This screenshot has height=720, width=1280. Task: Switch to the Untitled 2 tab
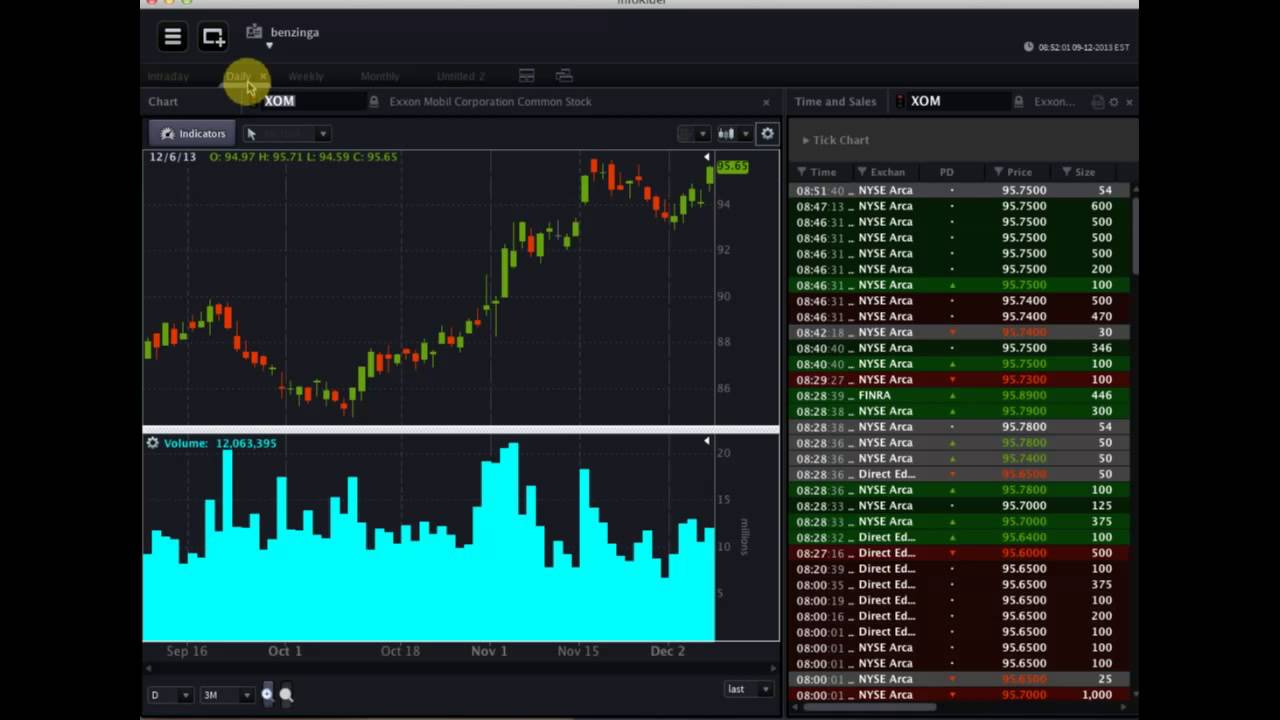click(x=460, y=76)
